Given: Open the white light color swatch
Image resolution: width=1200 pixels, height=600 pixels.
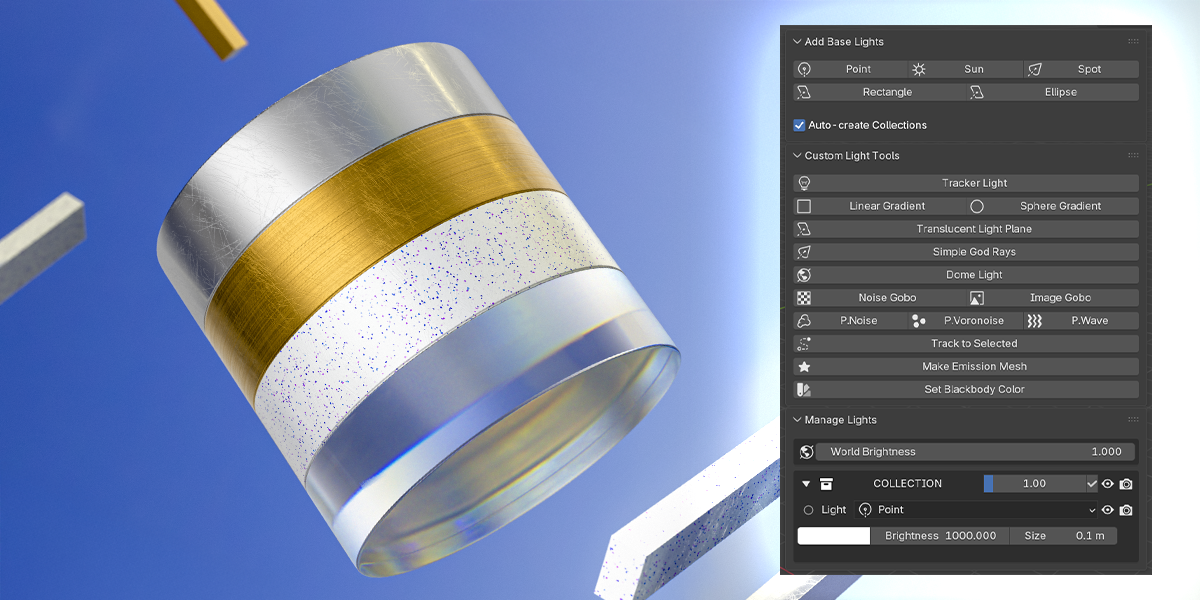Looking at the screenshot, I should point(834,536).
